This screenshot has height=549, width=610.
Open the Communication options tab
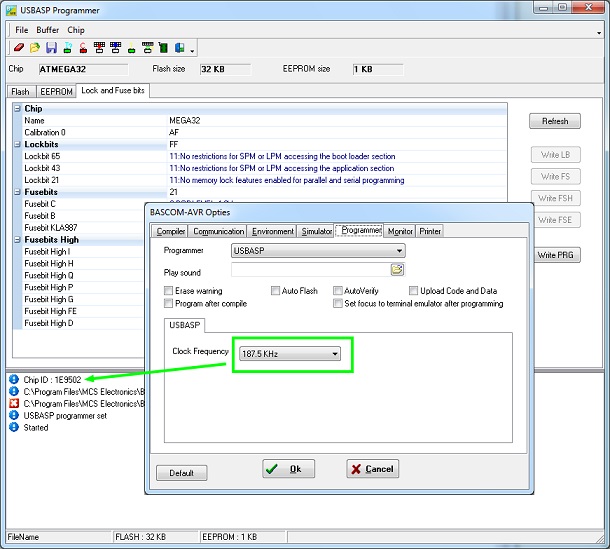coord(219,231)
